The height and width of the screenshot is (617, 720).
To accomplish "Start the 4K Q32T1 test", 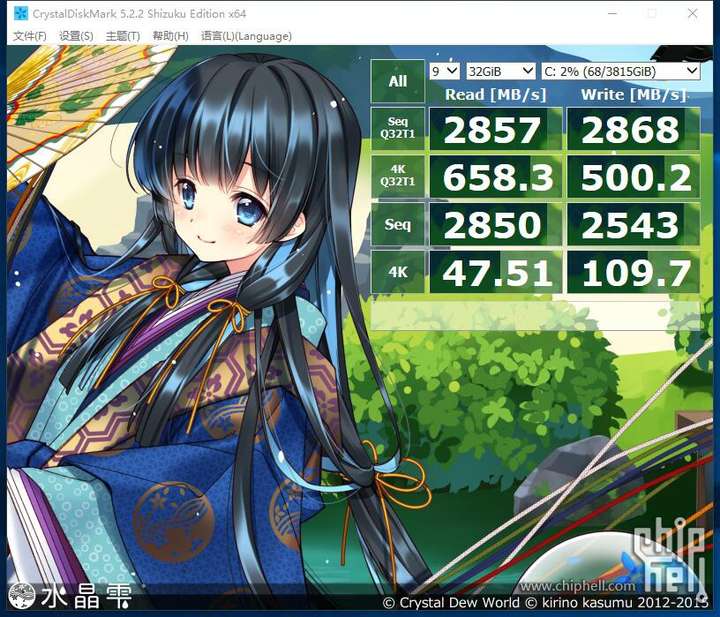I will pos(398,176).
